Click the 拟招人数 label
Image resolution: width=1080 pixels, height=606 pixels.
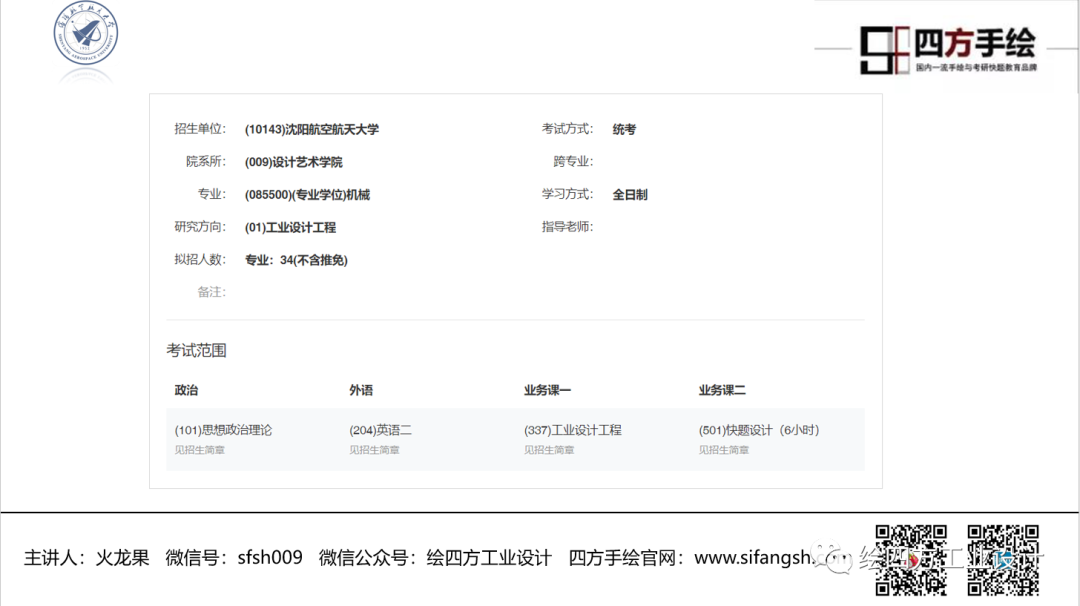click(200, 260)
